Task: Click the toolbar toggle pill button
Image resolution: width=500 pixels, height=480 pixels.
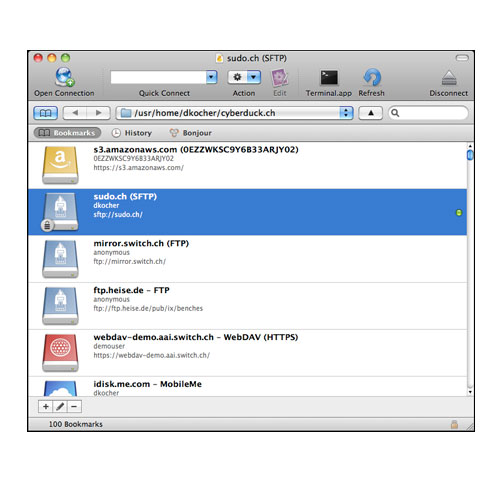Action: coord(462,58)
